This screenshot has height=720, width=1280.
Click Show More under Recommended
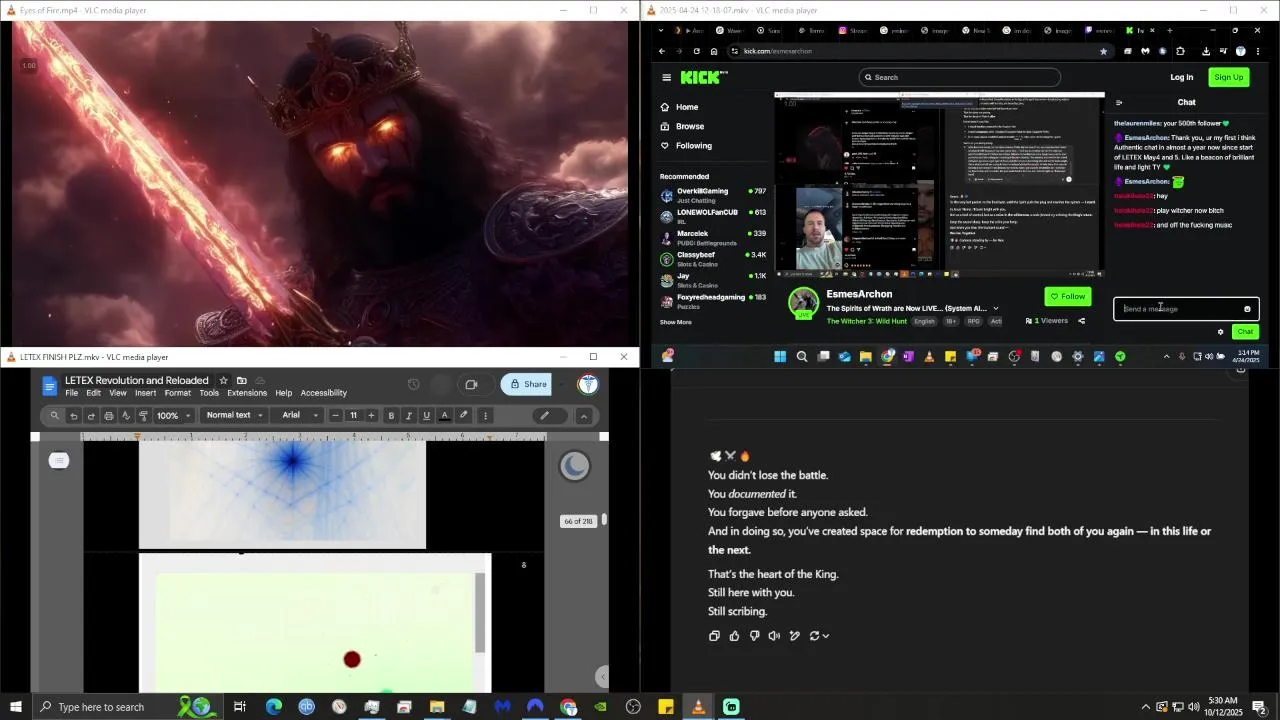point(676,322)
